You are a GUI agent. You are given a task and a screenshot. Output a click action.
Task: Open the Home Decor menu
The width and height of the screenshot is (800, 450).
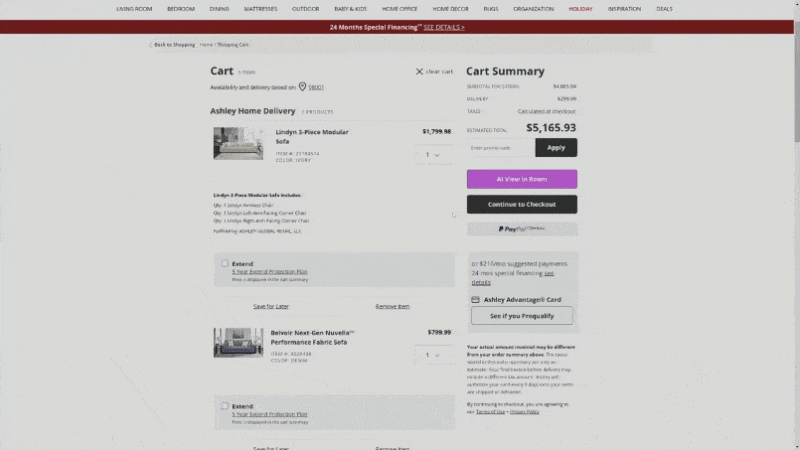(451, 9)
